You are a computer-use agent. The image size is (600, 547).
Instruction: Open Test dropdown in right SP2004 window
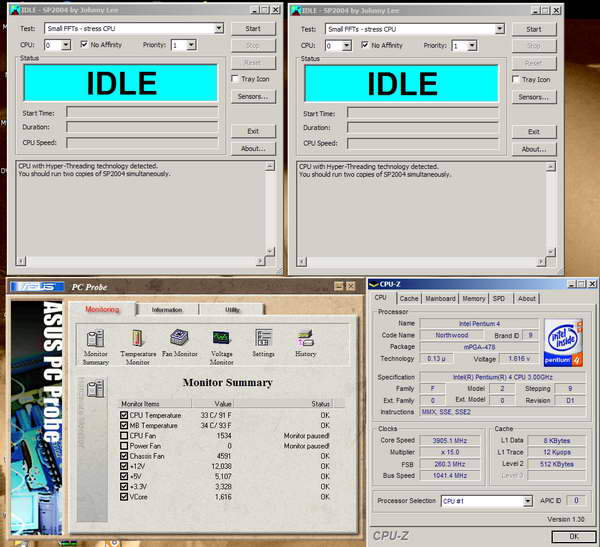[499, 29]
